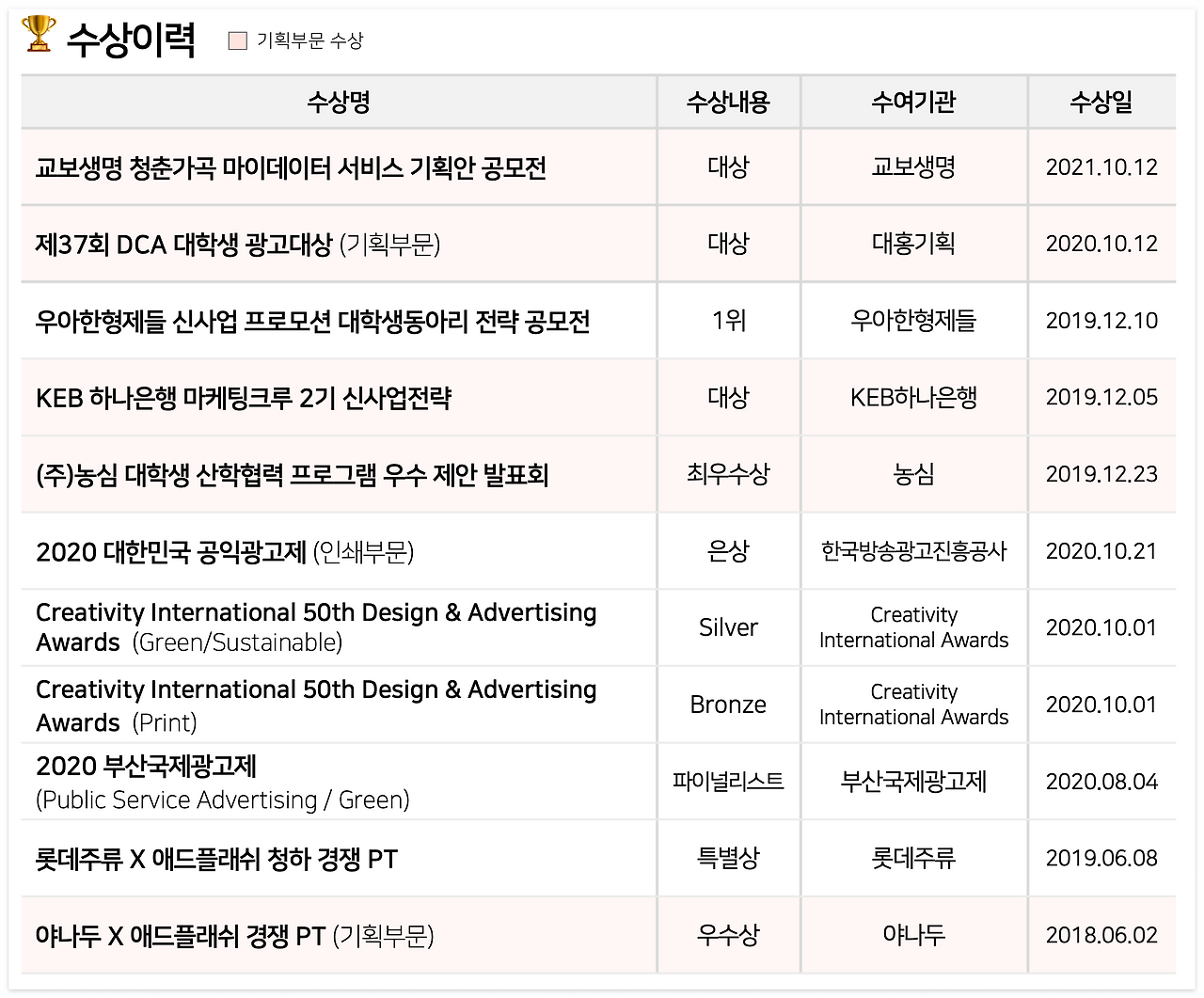Click the pink 기획부문 수상 legend swatch
Screen dimensions: 1204x998
point(238,40)
